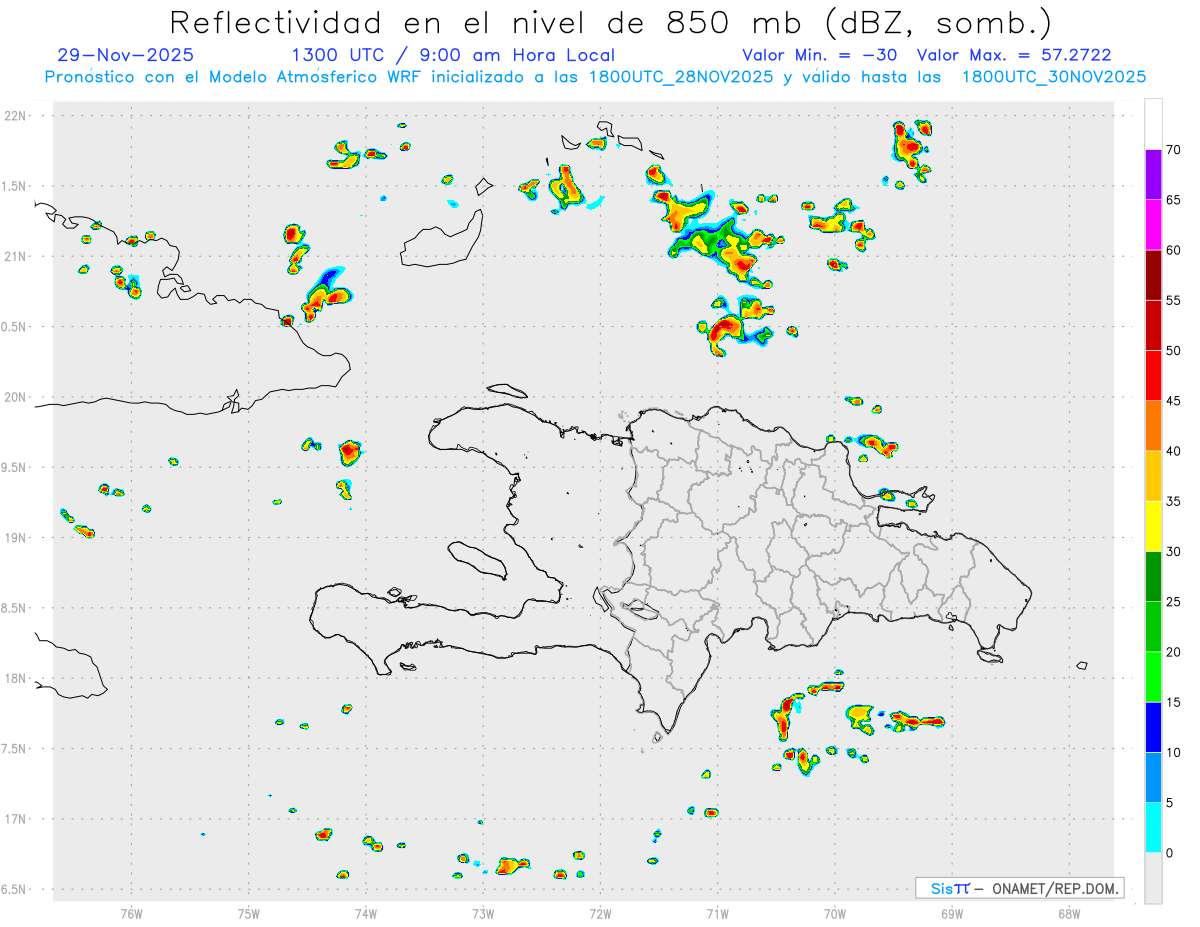Image resolution: width=1200 pixels, height=927 pixels.
Task: Click the "70W" longitude label
Action: point(835,912)
